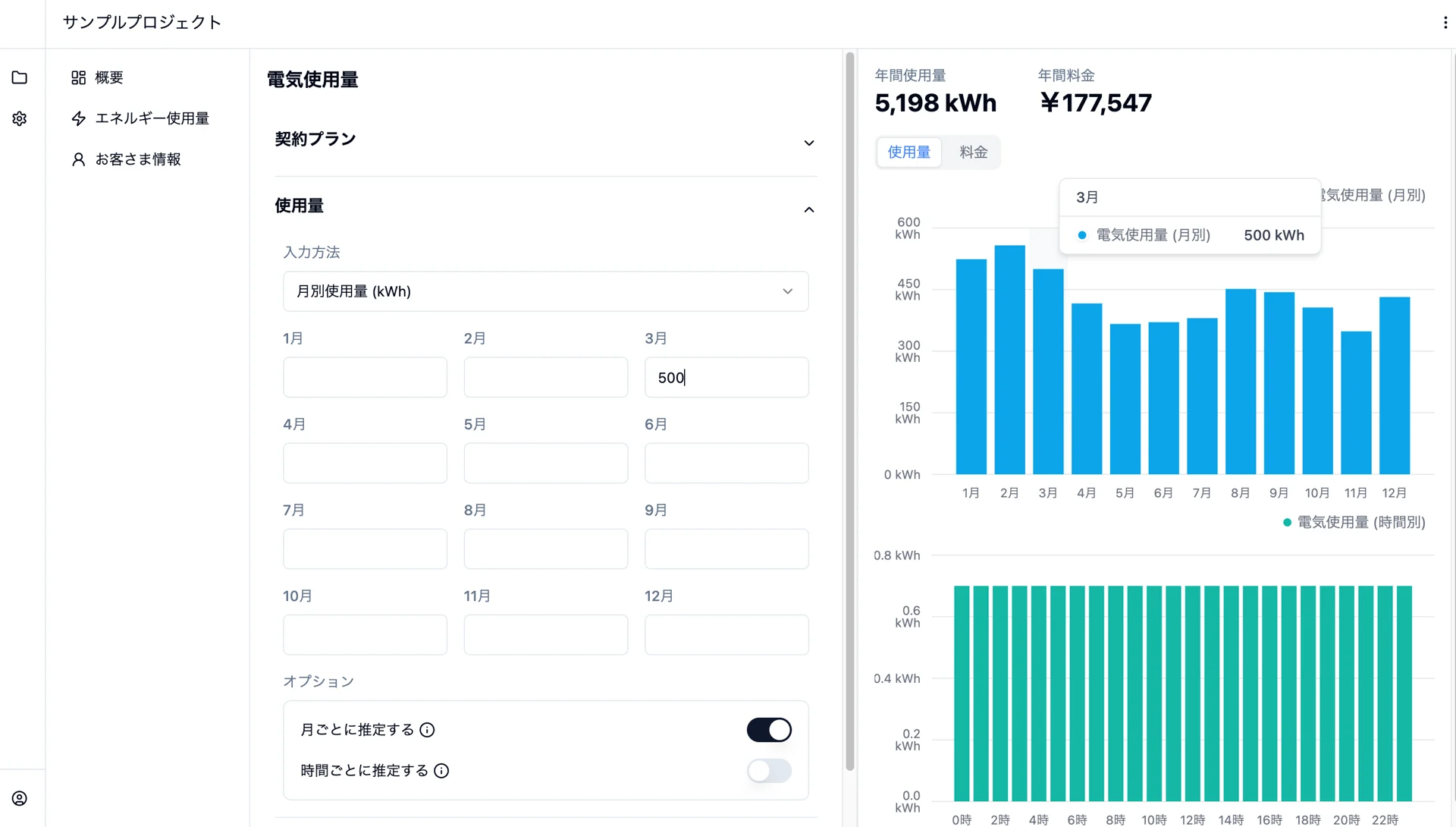Open the 月別使用量 (kWh) input method dropdown
The image size is (1456, 827).
[545, 291]
